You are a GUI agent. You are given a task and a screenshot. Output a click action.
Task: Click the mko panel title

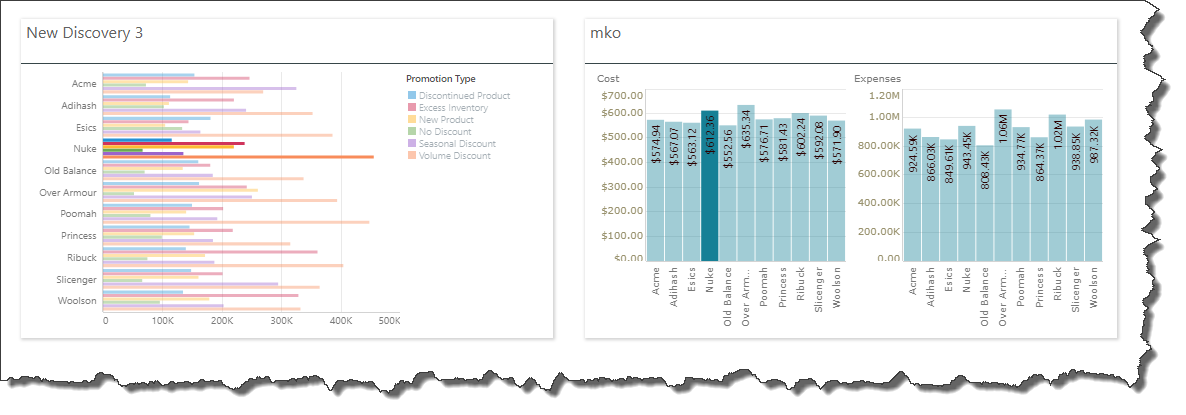click(x=606, y=33)
